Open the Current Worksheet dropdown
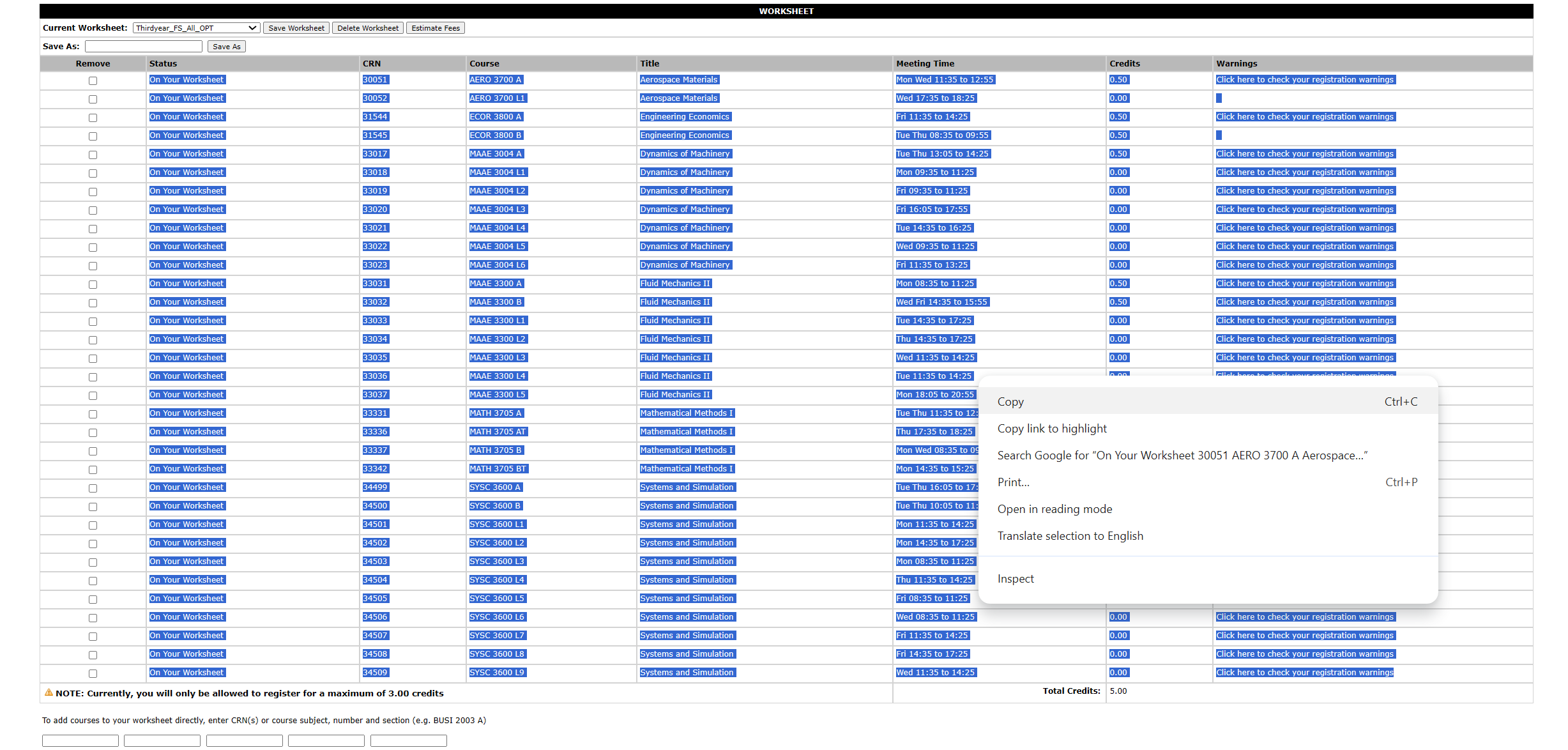This screenshot has height=750, width=1568. tap(196, 28)
